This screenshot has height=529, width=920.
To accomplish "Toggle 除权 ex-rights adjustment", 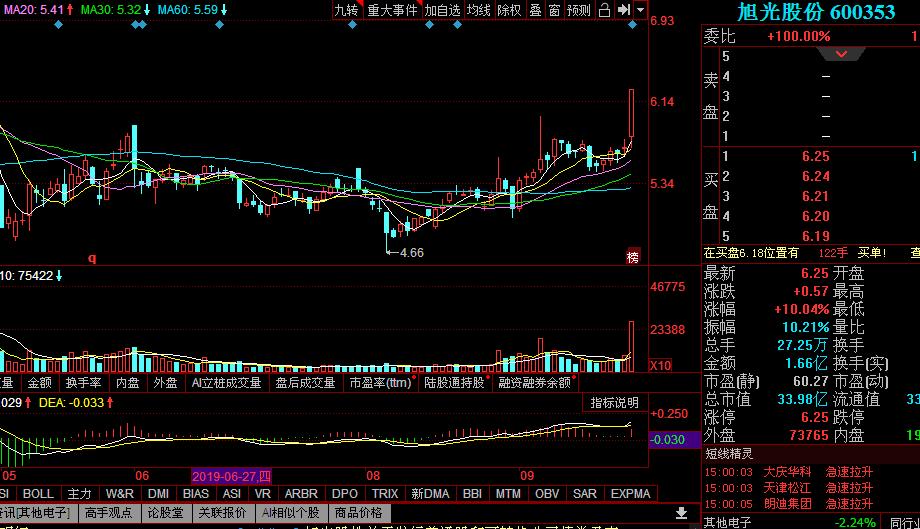I will point(509,10).
